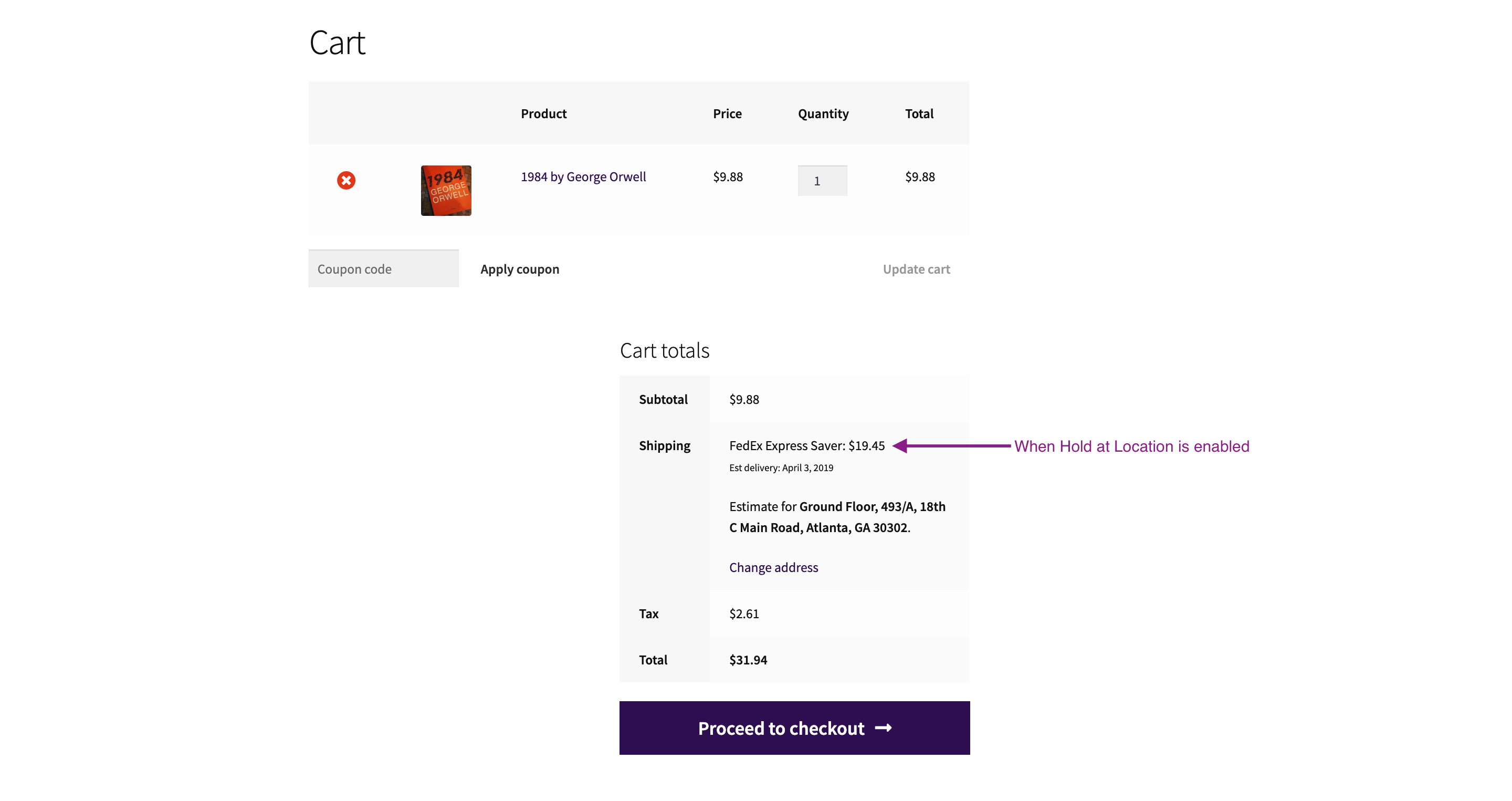The height and width of the screenshot is (801, 1512).
Task: Click the 'Update cart' button
Action: (x=917, y=268)
